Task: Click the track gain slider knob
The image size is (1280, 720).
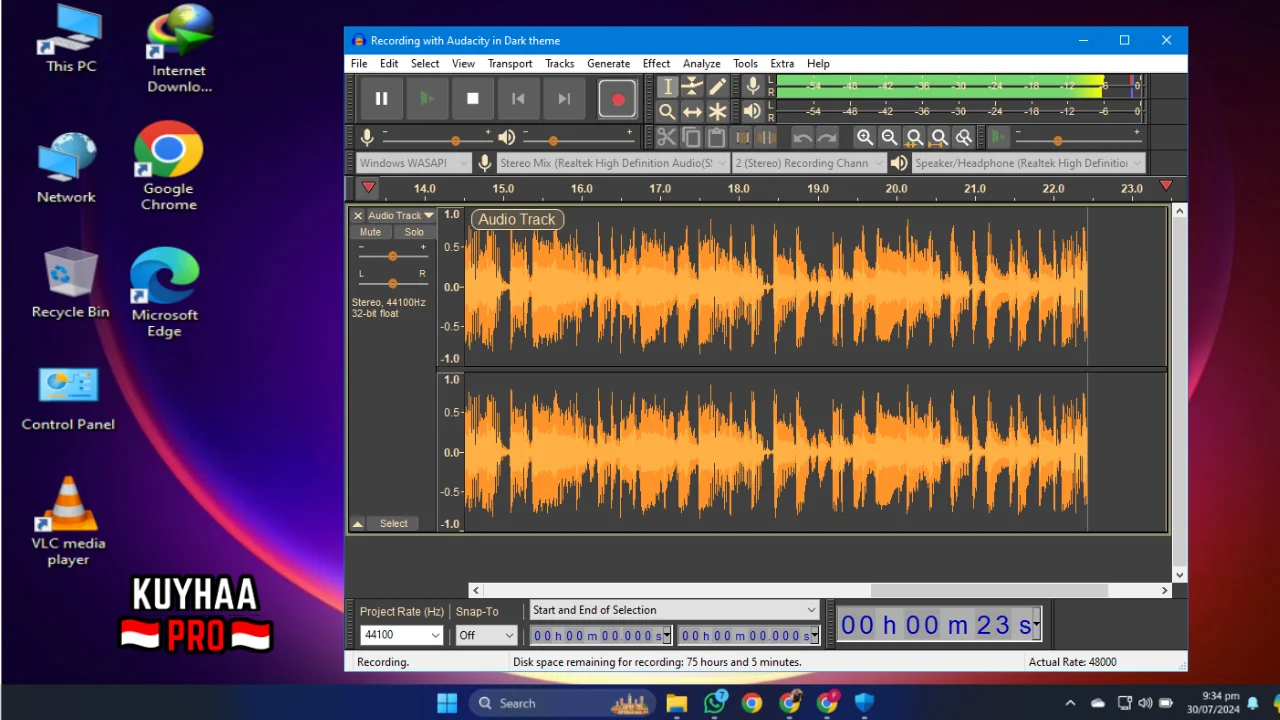Action: point(393,256)
